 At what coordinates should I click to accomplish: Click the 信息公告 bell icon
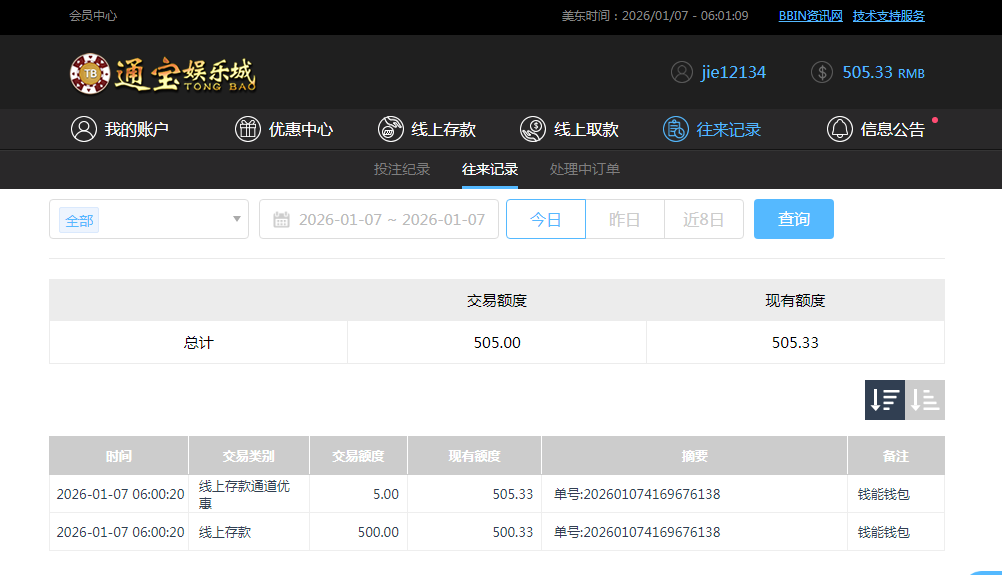[840, 129]
